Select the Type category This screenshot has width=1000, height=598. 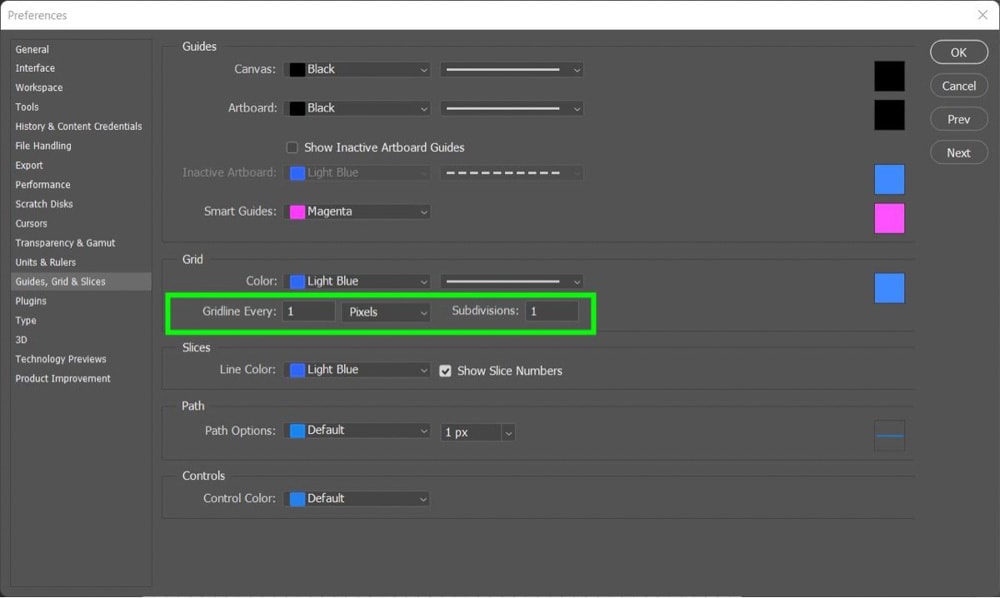[x=26, y=321]
